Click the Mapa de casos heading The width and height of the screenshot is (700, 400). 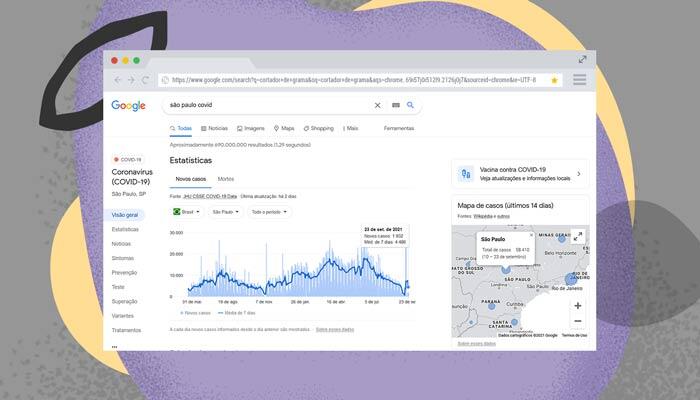(505, 206)
